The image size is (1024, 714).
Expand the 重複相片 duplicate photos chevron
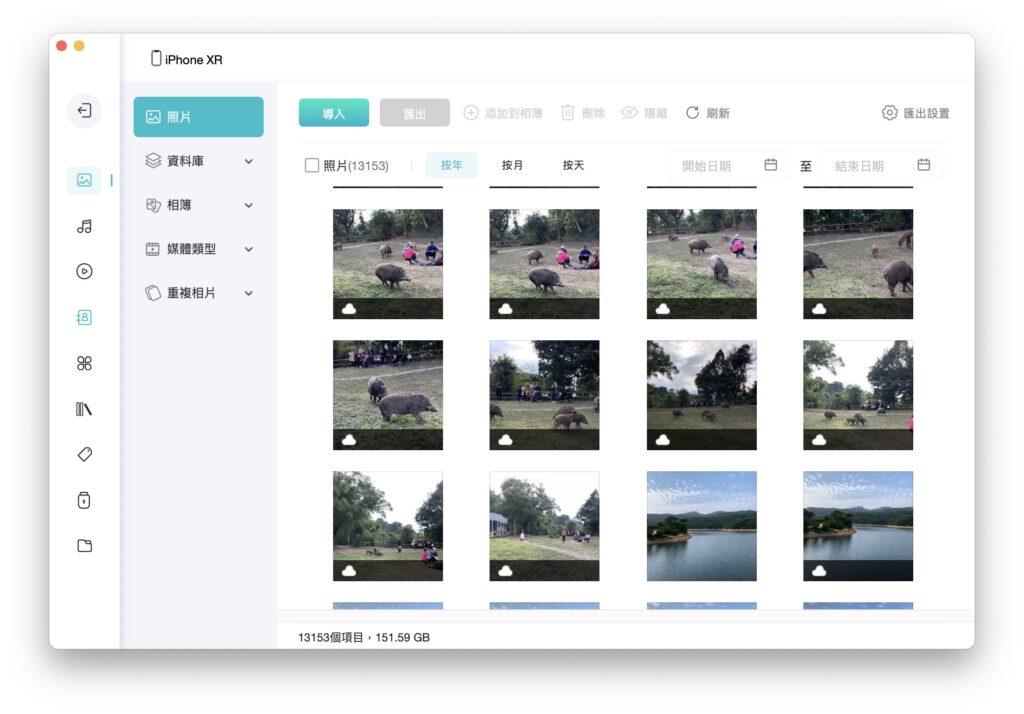point(249,293)
